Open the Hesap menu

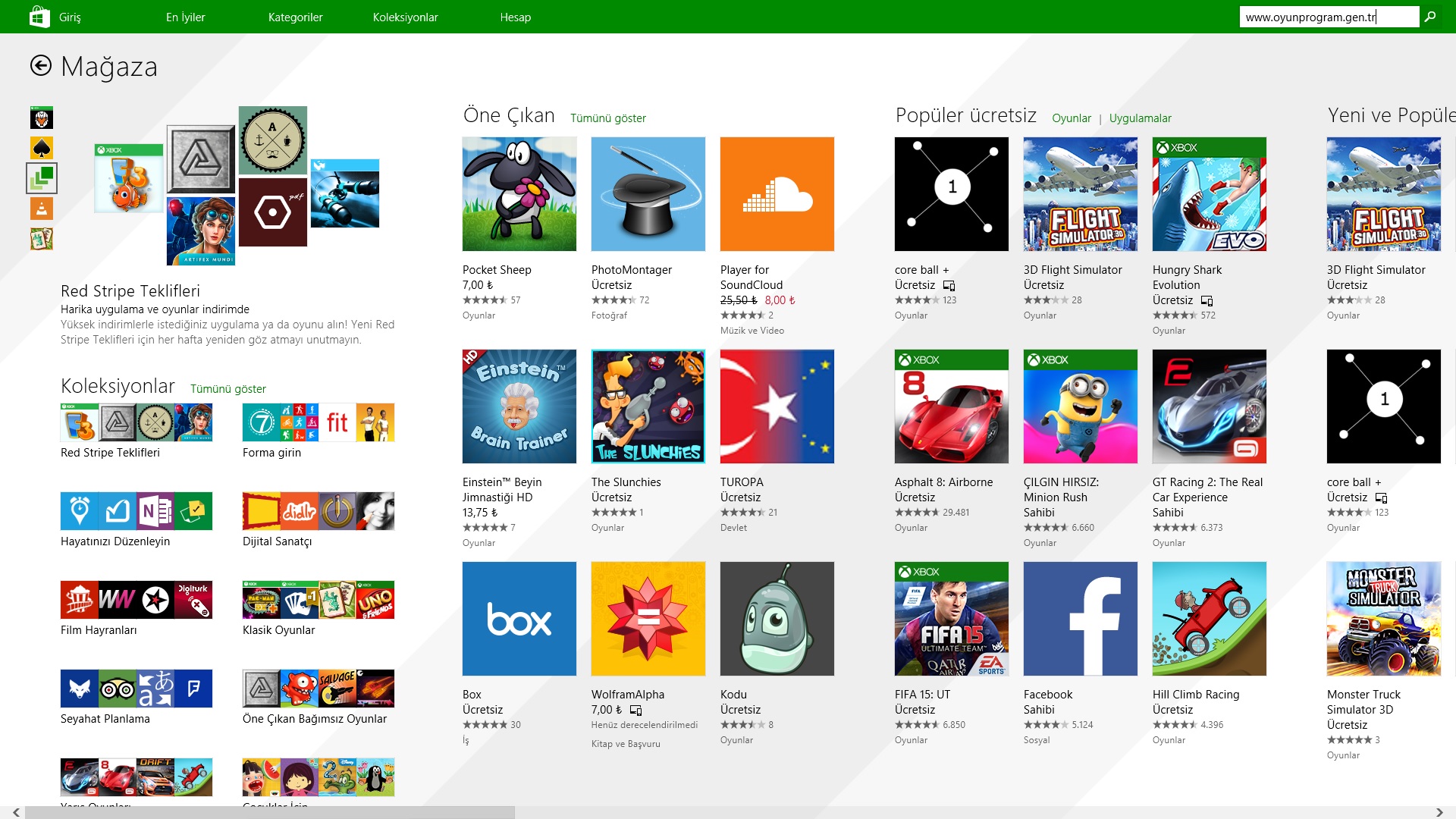[516, 17]
